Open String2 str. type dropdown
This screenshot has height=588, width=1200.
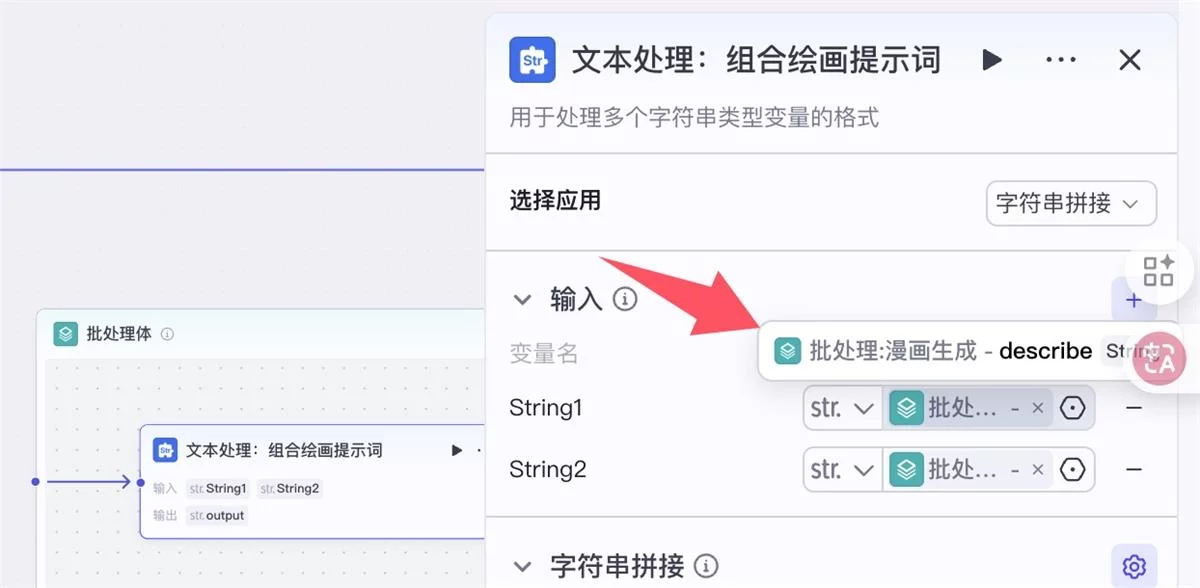[x=843, y=469]
